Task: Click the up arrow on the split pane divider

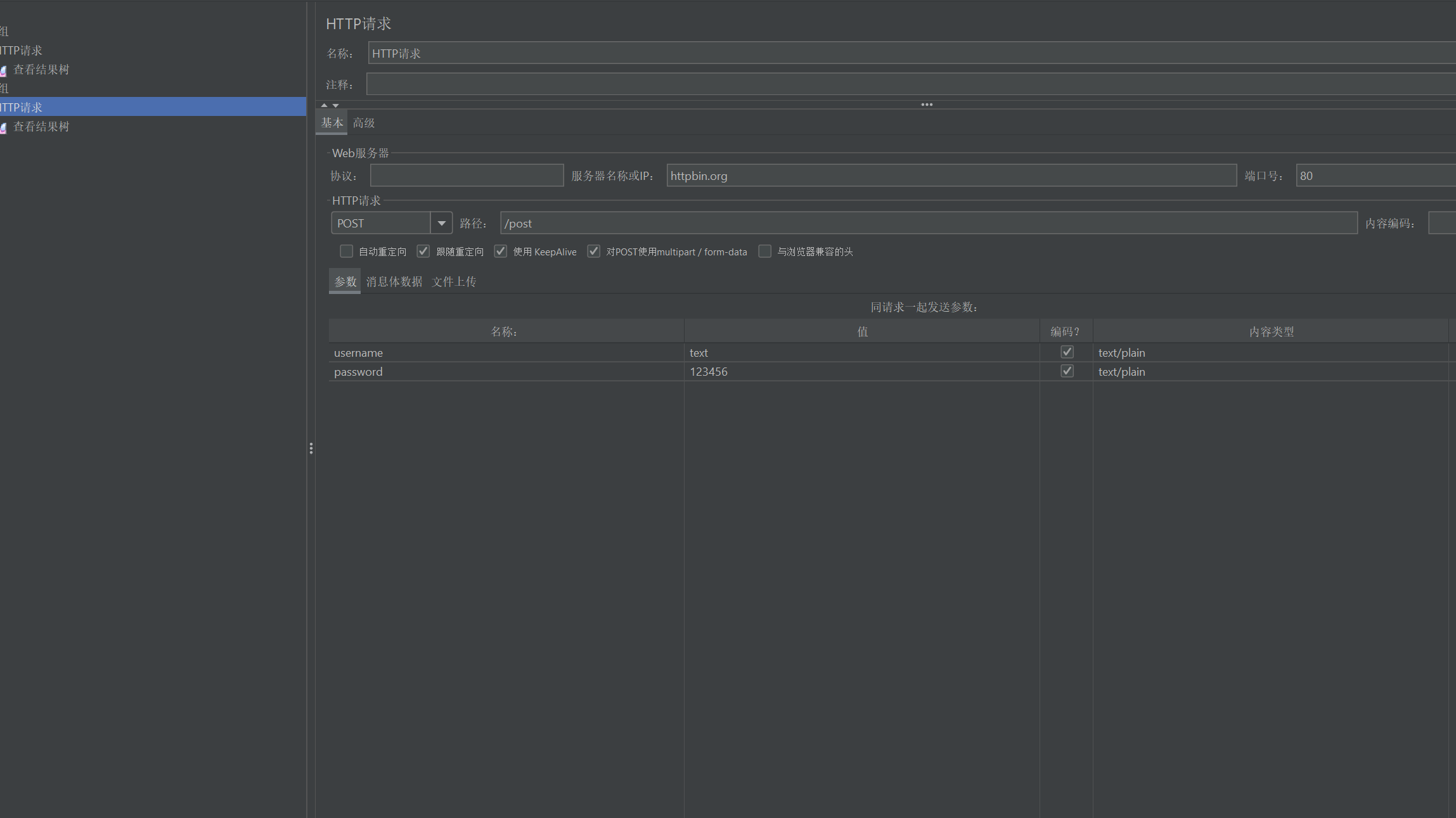Action: pos(325,105)
